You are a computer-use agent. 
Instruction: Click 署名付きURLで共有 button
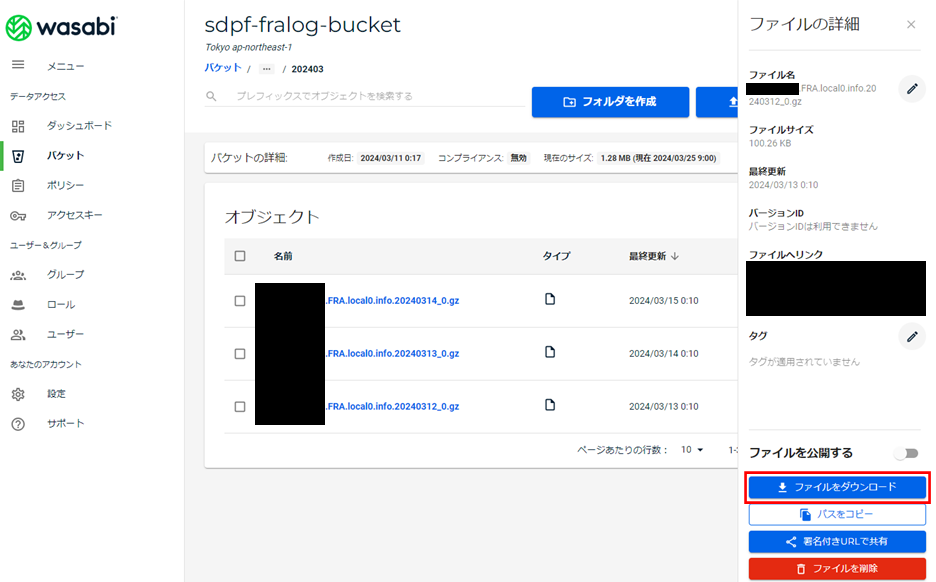837,541
